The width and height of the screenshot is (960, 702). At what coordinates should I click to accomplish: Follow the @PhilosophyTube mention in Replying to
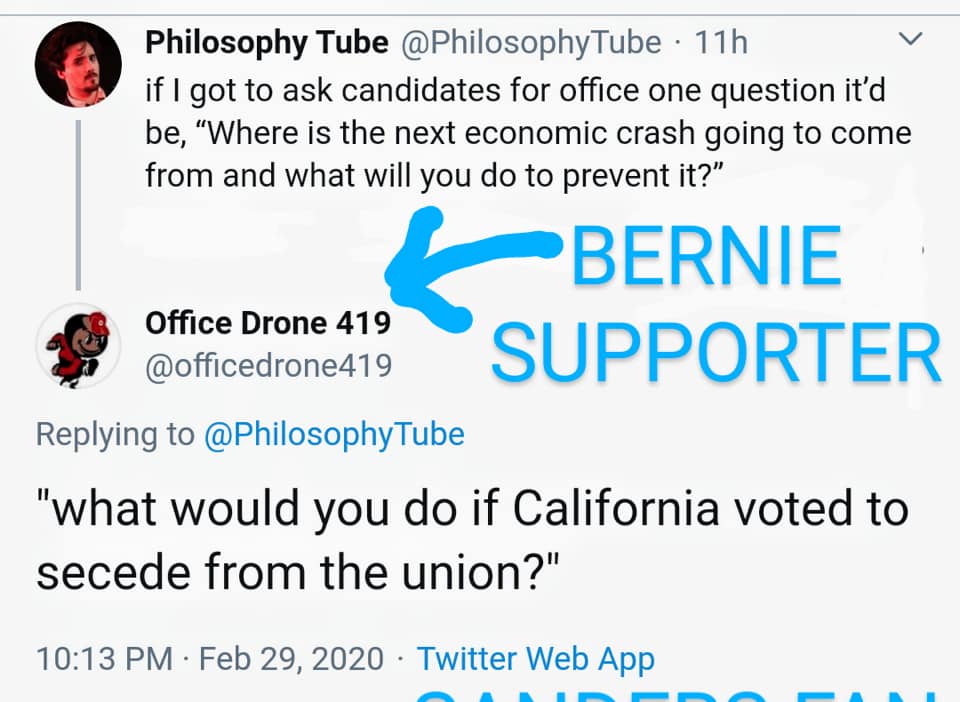pyautogui.click(x=334, y=435)
